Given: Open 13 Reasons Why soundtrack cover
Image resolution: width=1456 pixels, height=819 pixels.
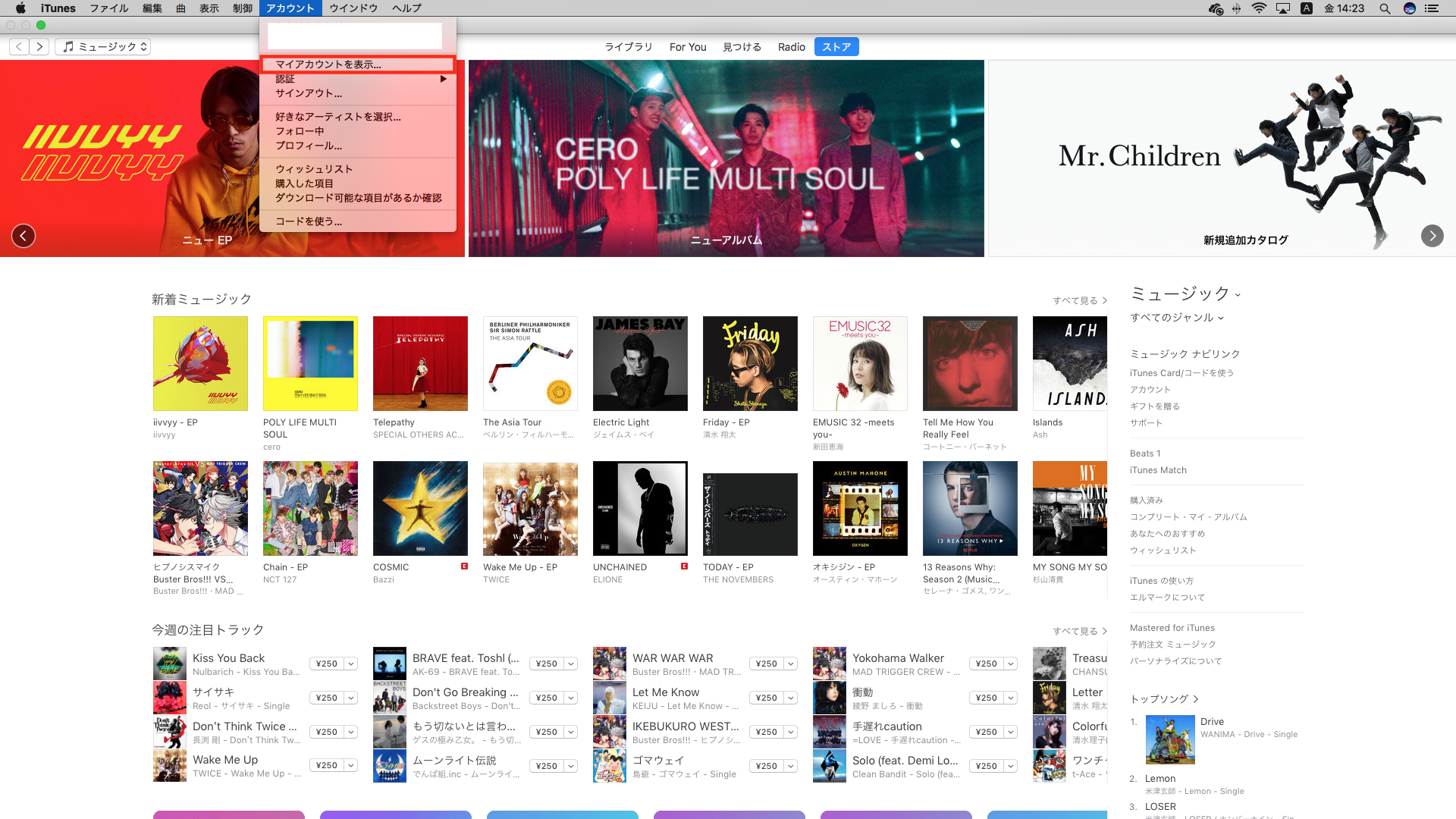Looking at the screenshot, I should point(970,509).
